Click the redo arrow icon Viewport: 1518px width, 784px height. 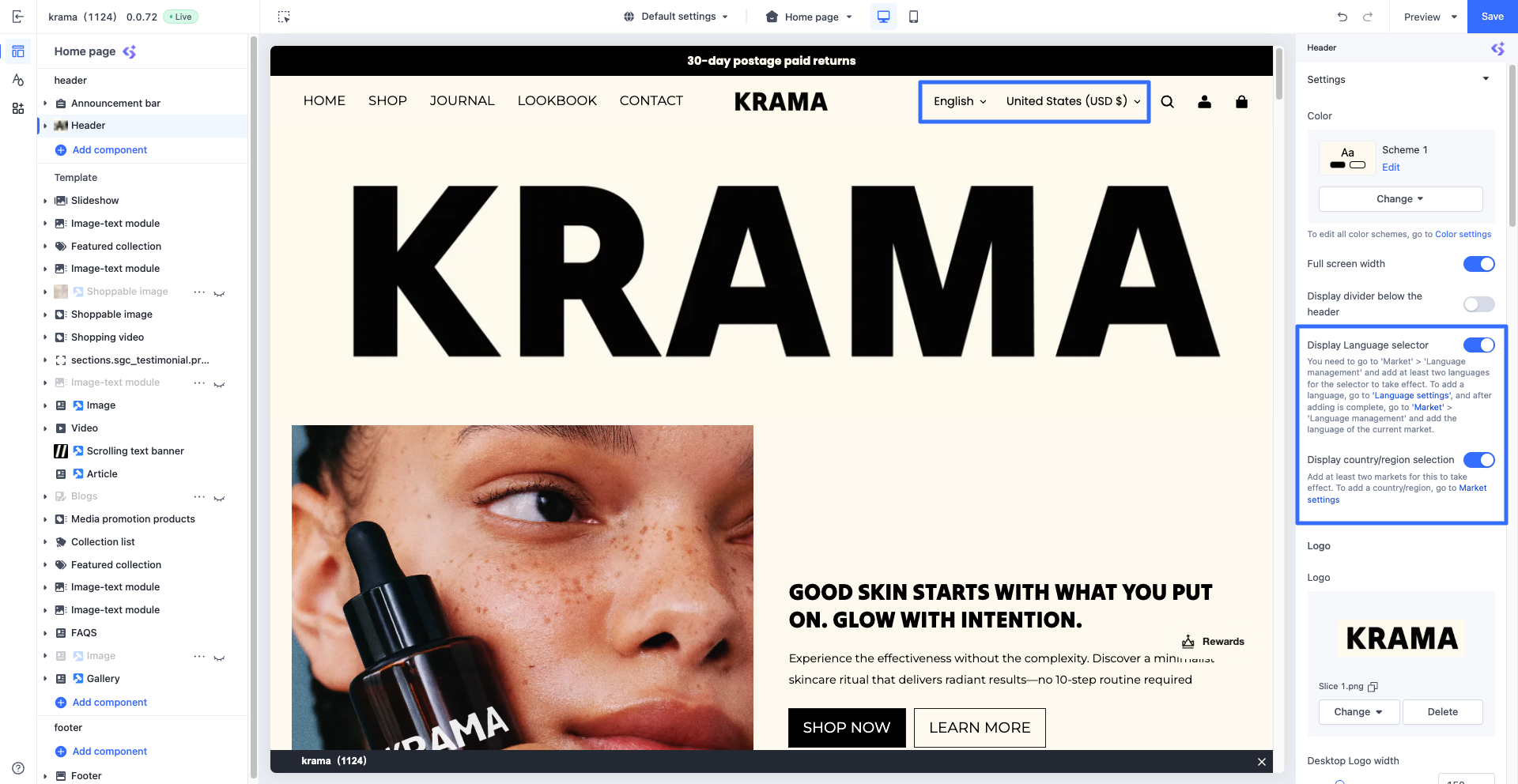pos(1368,17)
